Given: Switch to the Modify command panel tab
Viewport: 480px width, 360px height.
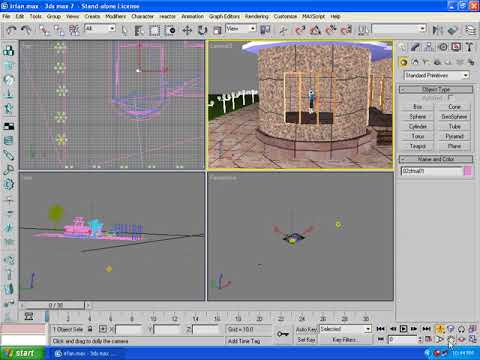Looking at the screenshot, I should click(x=415, y=47).
